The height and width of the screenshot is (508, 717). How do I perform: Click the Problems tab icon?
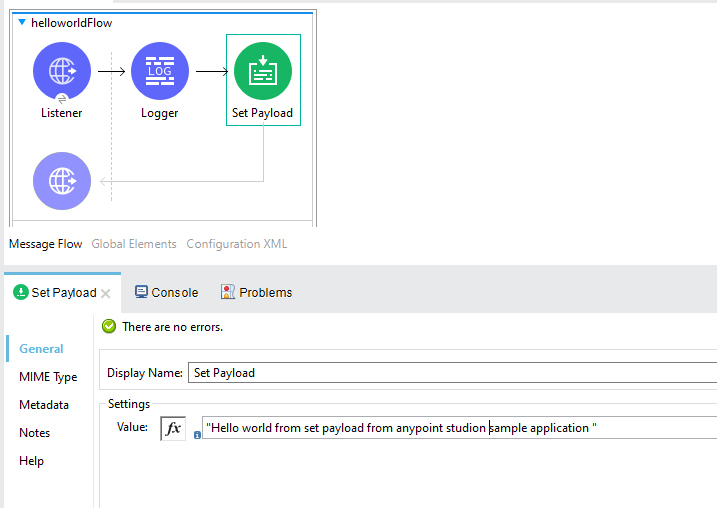click(x=228, y=292)
